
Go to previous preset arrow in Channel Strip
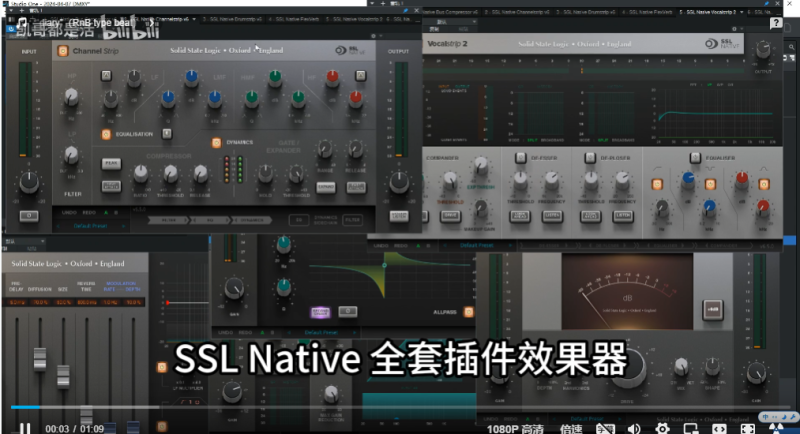click(58, 226)
